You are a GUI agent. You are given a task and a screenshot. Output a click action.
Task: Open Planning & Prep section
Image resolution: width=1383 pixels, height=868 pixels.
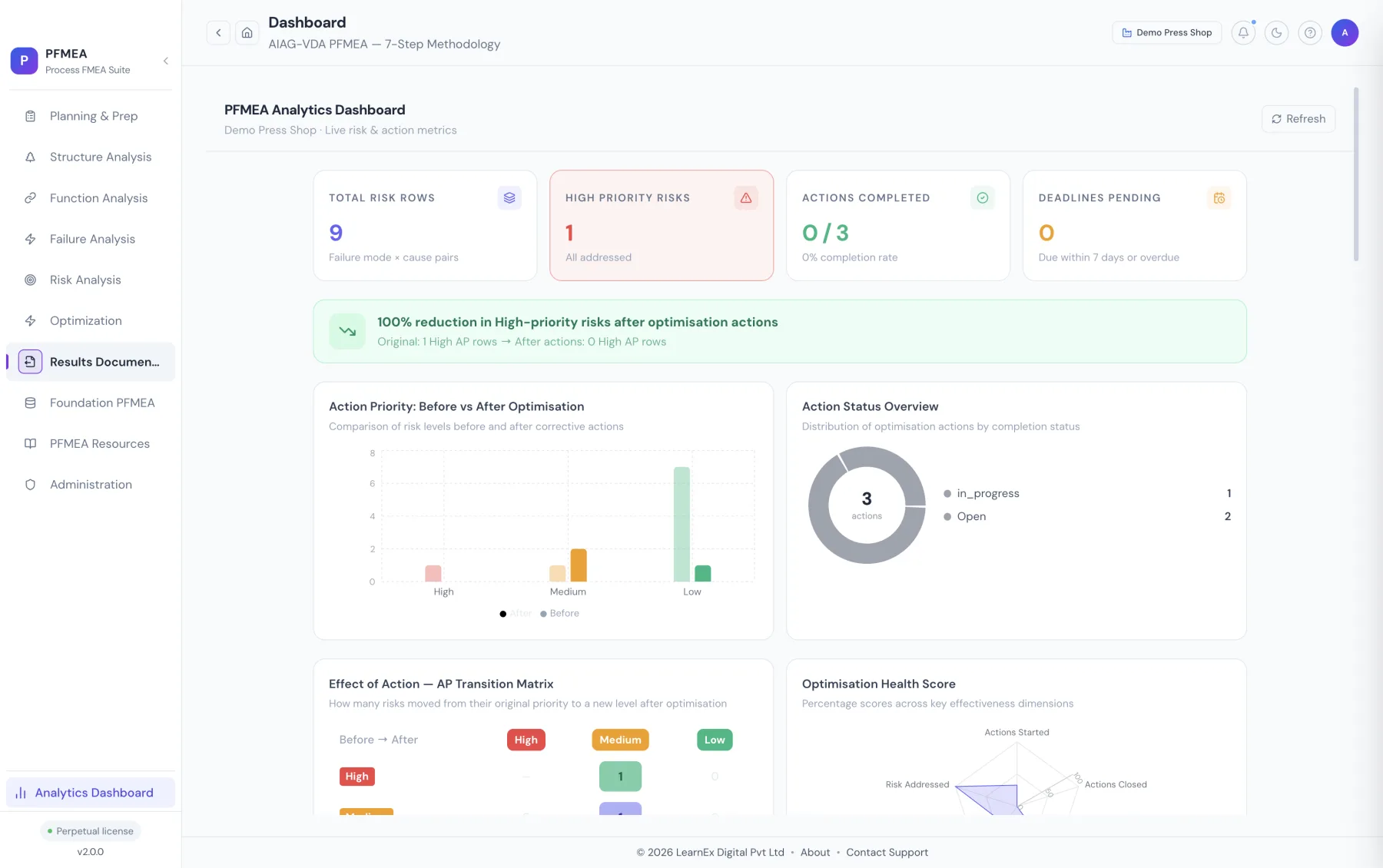(x=91, y=116)
